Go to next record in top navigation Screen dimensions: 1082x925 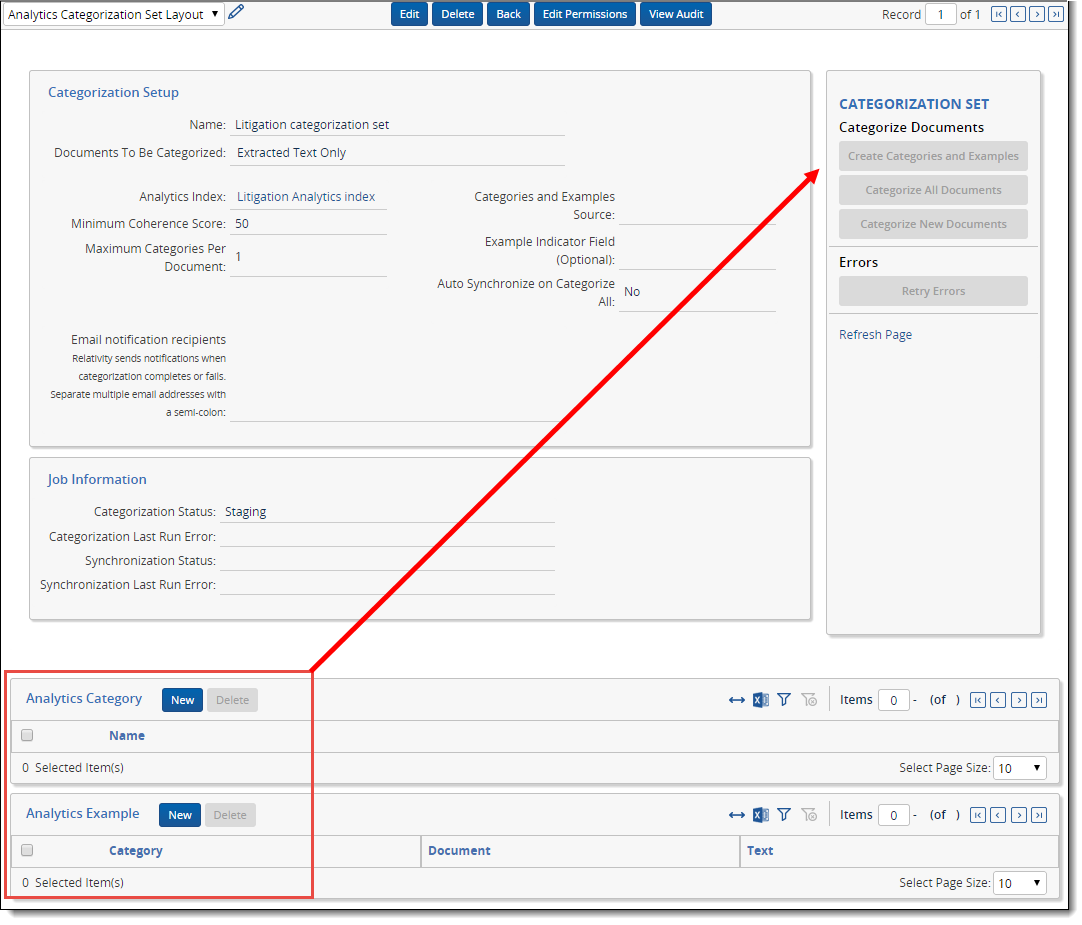(1037, 14)
